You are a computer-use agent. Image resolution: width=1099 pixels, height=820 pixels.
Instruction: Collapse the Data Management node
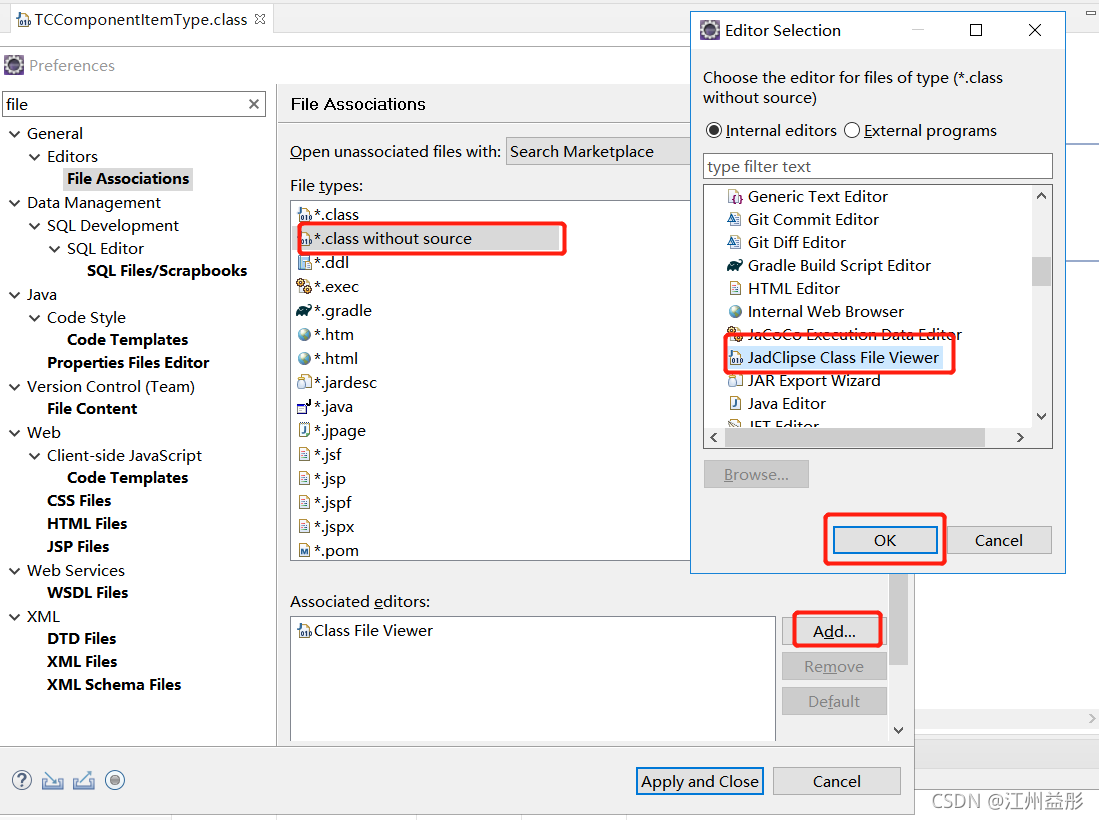click(14, 203)
